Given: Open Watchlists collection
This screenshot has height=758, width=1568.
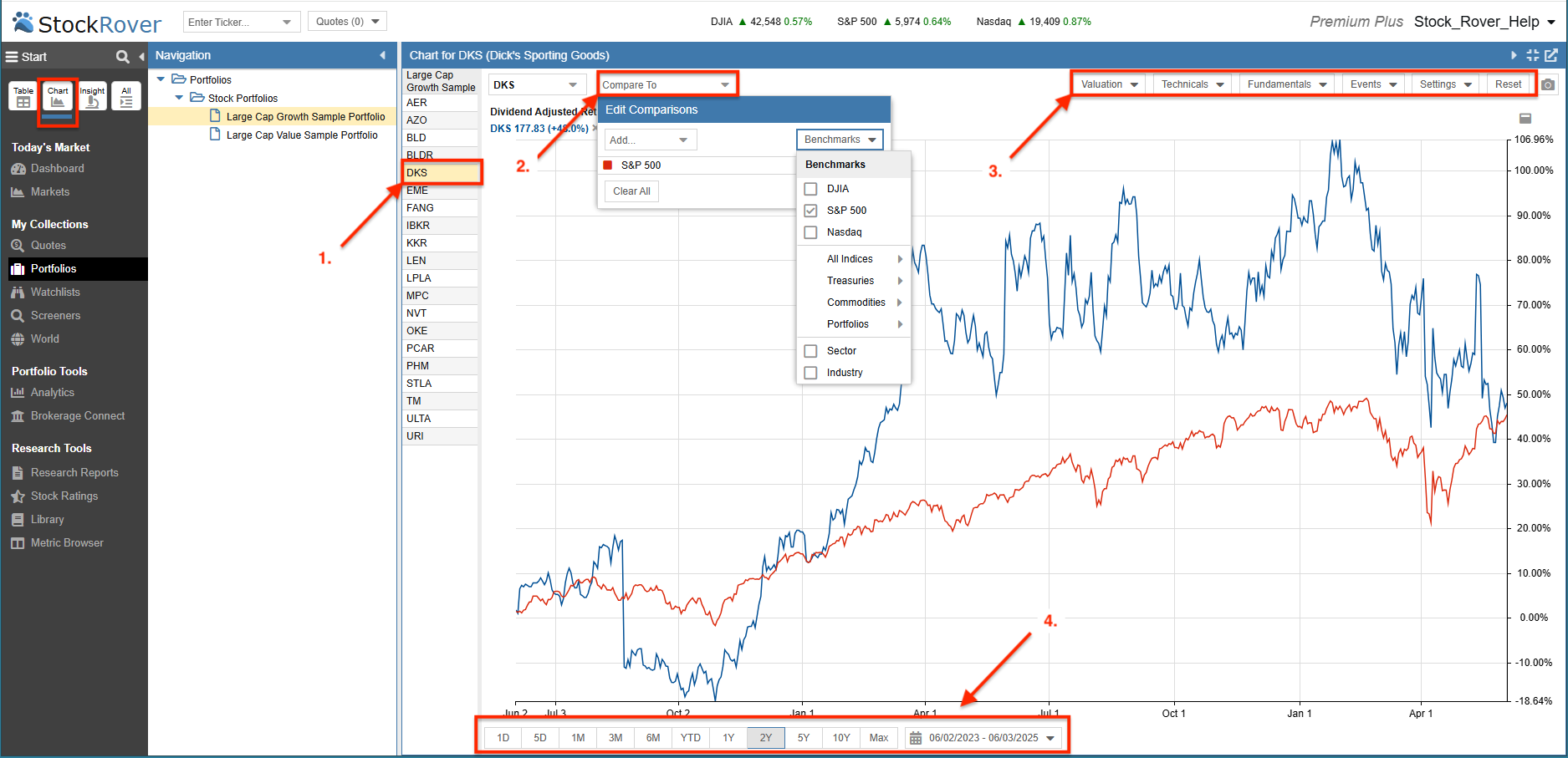Looking at the screenshot, I should pyautogui.click(x=45, y=293).
